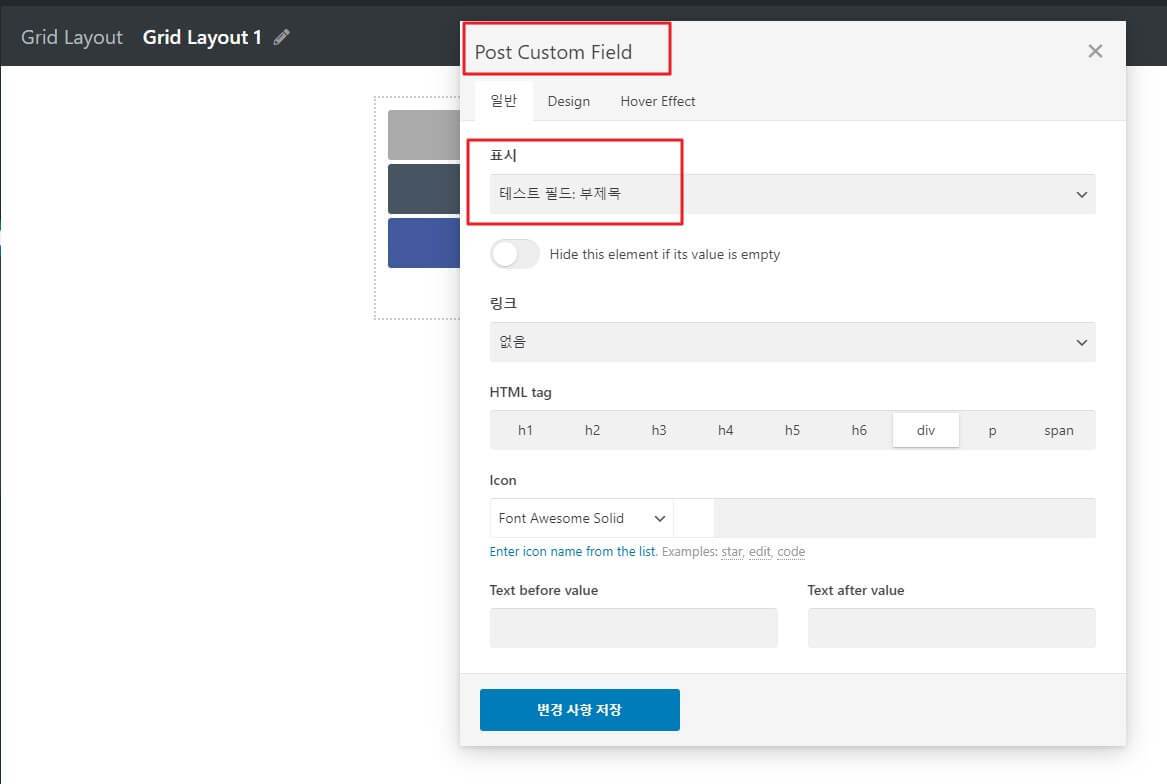Click the star example icon name
This screenshot has width=1167, height=784.
click(x=732, y=552)
